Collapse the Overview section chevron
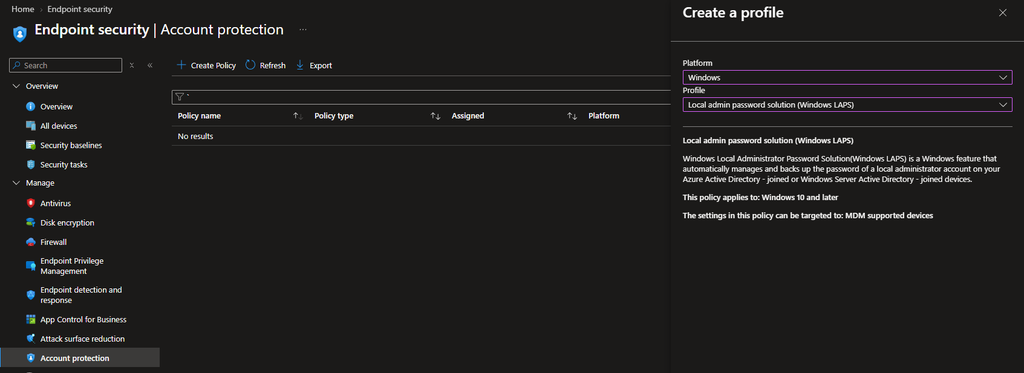 point(16,86)
